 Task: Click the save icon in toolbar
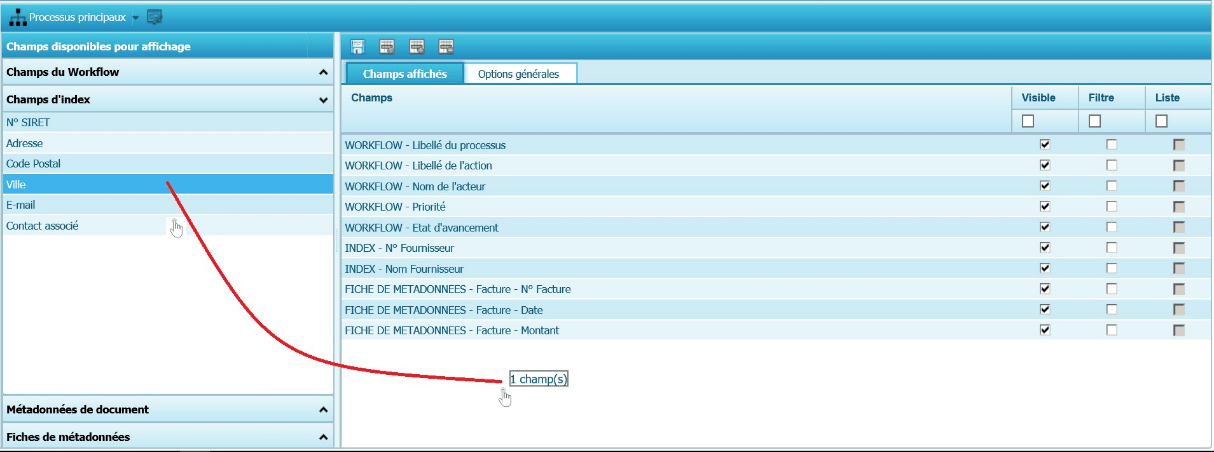tap(358, 47)
